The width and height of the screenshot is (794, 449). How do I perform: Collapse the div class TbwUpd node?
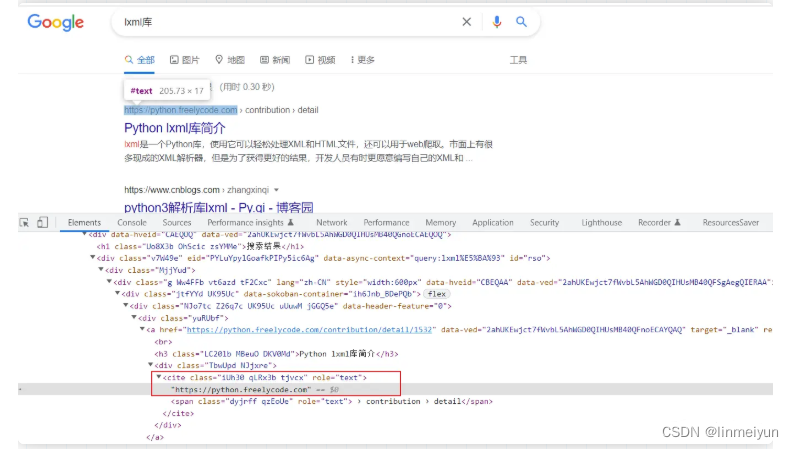150,365
